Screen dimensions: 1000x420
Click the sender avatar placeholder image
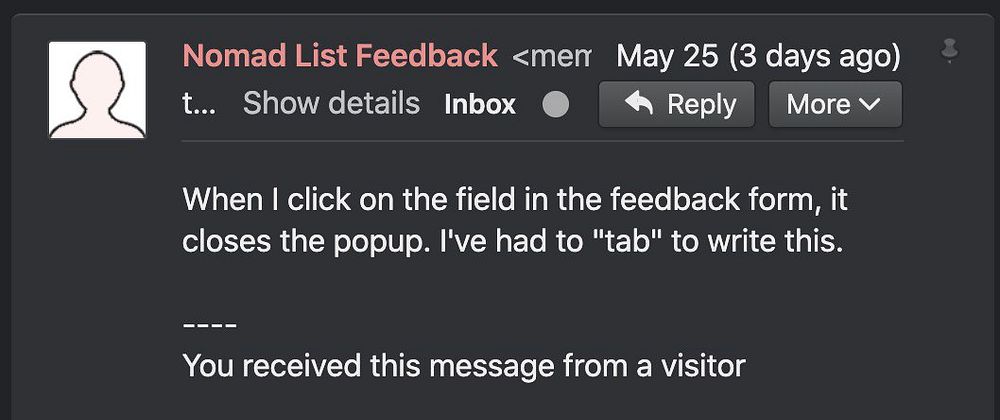pos(97,90)
